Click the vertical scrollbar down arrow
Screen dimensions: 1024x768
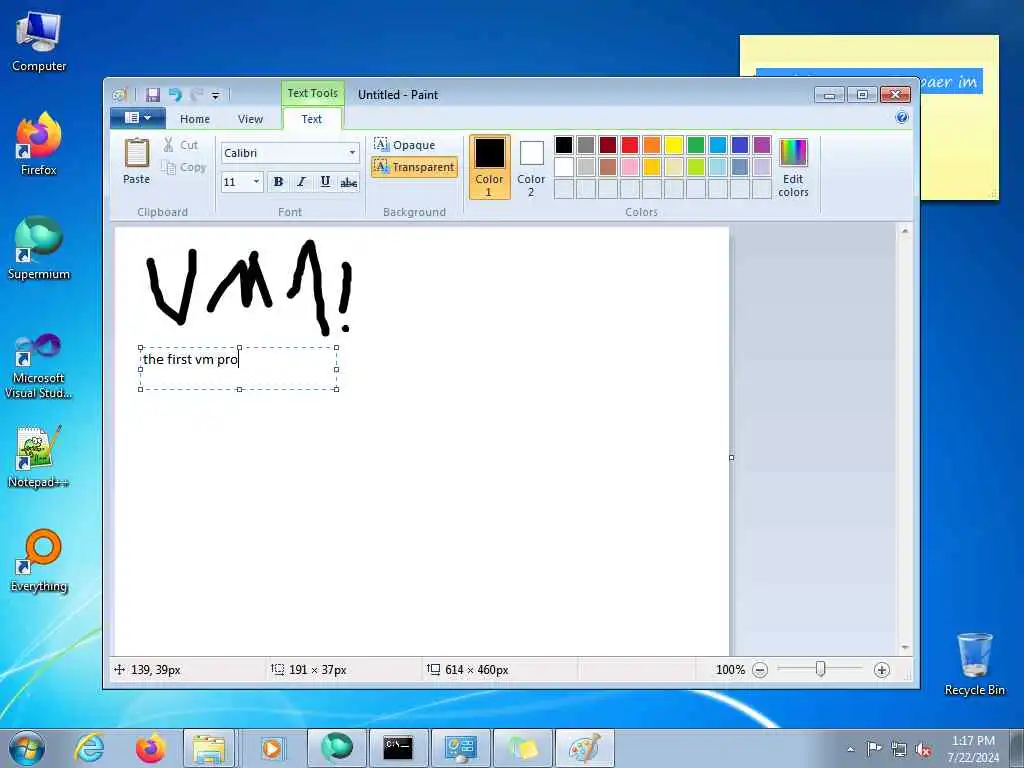point(904,647)
